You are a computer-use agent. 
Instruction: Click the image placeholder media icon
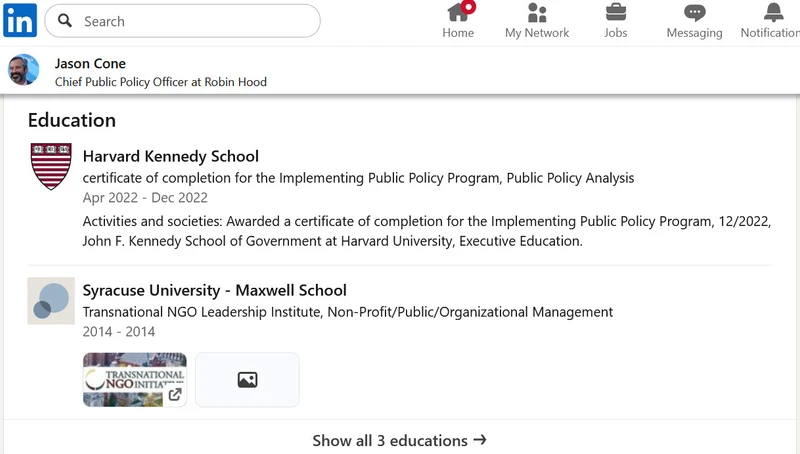(247, 380)
